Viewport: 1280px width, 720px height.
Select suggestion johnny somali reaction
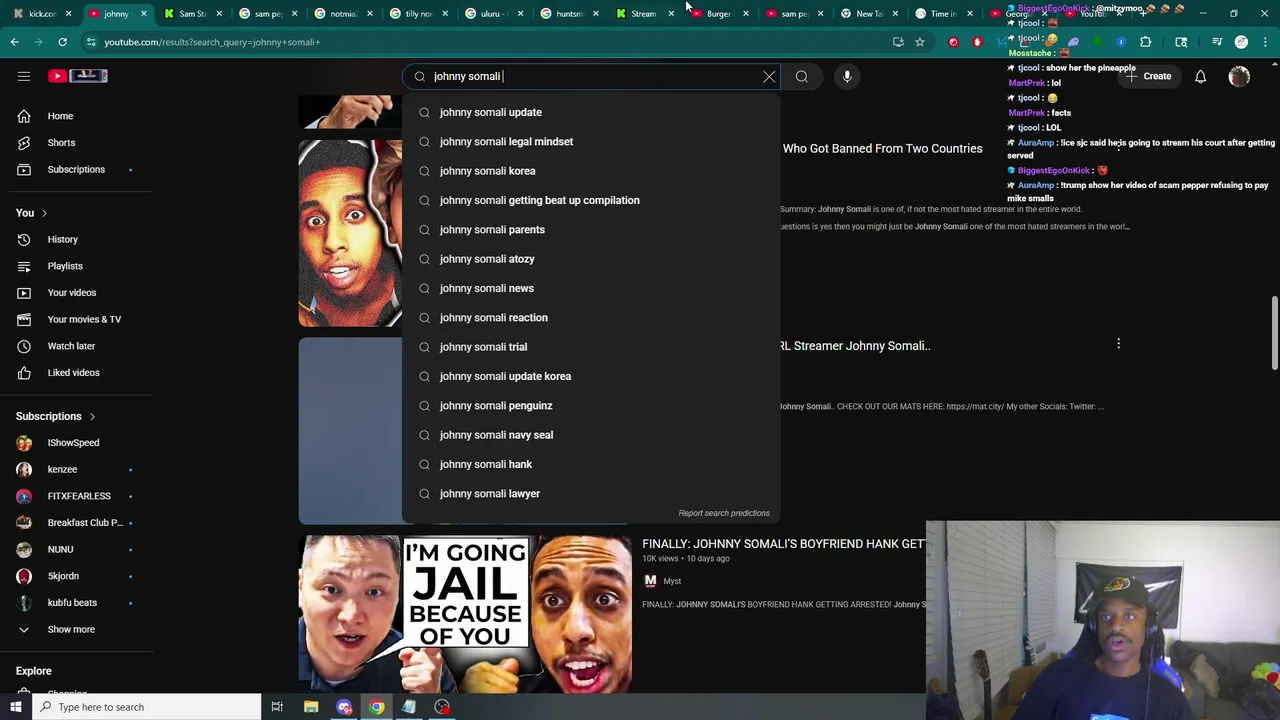click(590, 318)
